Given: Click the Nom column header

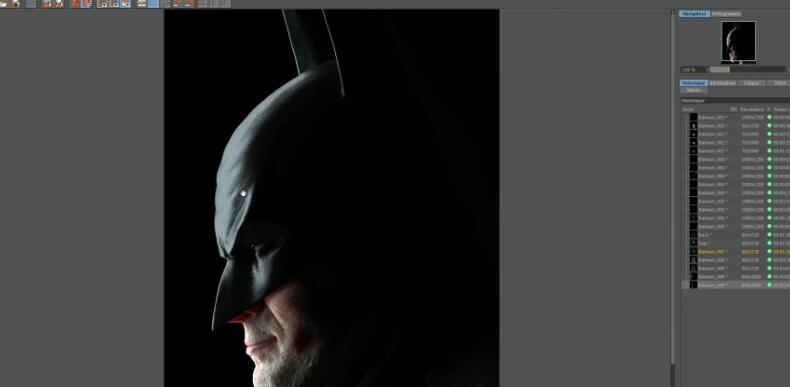Looking at the screenshot, I should click(x=688, y=109).
